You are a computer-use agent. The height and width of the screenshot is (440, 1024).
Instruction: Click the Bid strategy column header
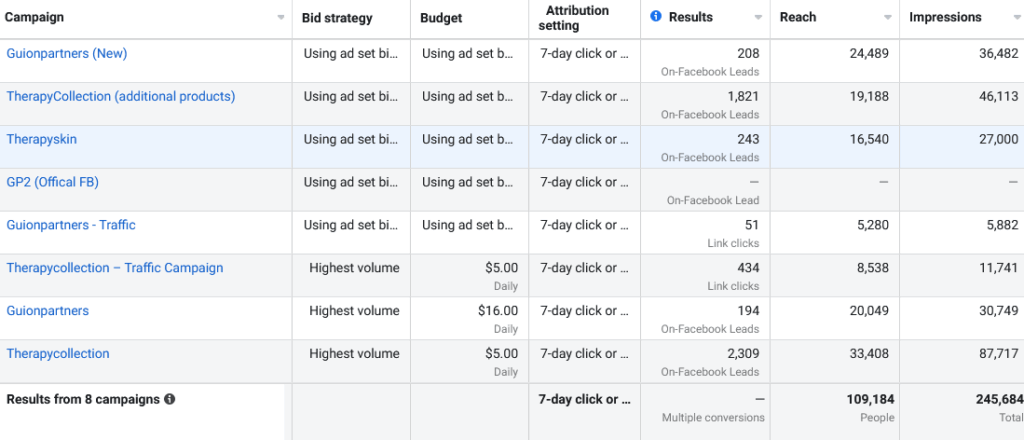[x=337, y=18]
